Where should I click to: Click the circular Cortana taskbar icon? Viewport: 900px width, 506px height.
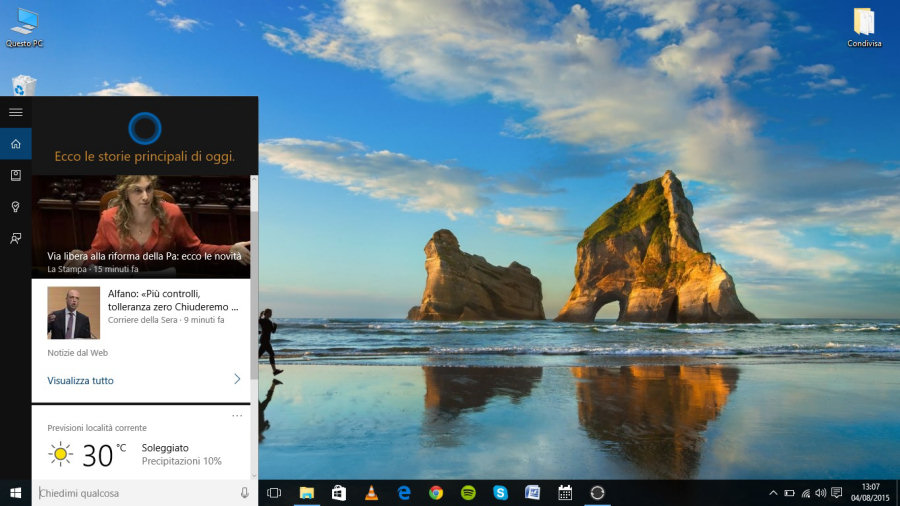click(597, 493)
